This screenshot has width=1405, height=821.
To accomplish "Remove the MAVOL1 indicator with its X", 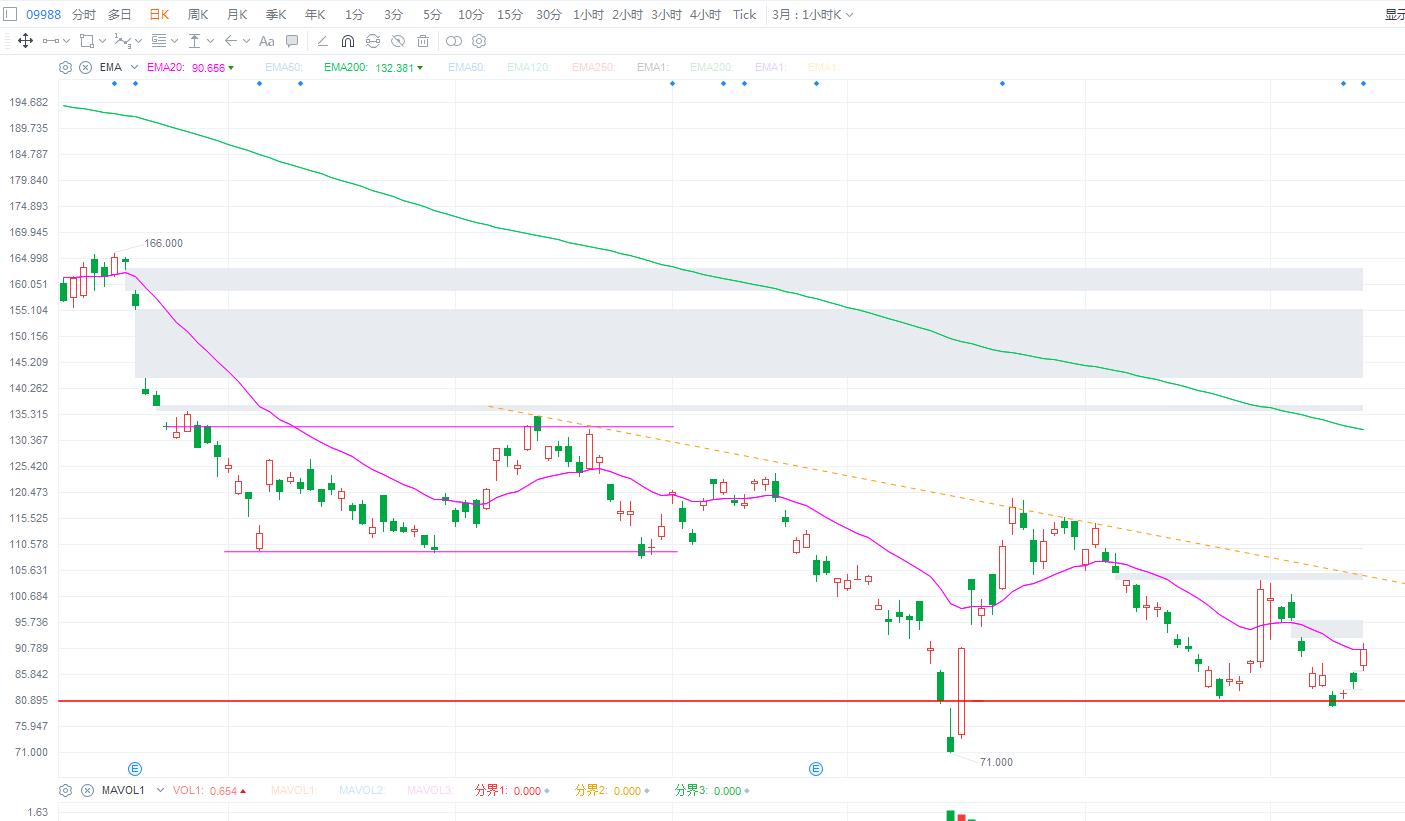I will pos(85,790).
